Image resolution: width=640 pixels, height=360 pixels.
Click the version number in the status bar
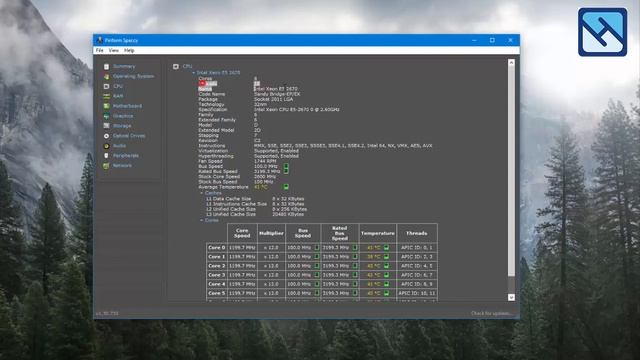[x=107, y=313]
